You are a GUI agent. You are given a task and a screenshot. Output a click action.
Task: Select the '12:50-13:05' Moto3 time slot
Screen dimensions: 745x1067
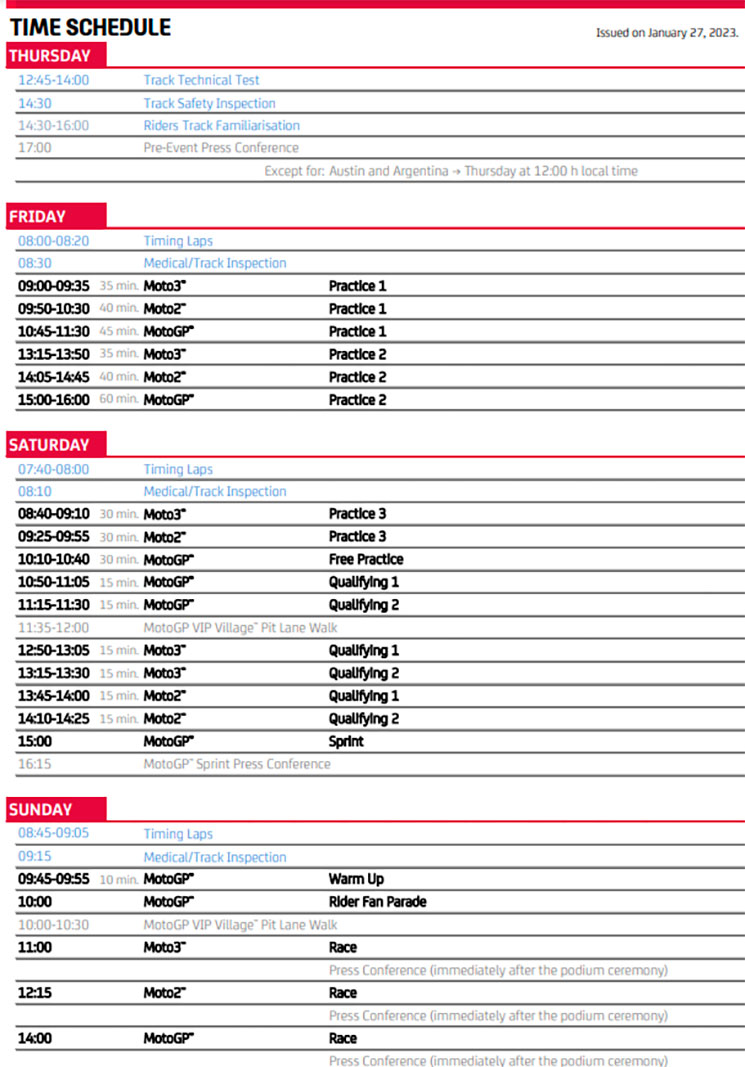[53, 651]
